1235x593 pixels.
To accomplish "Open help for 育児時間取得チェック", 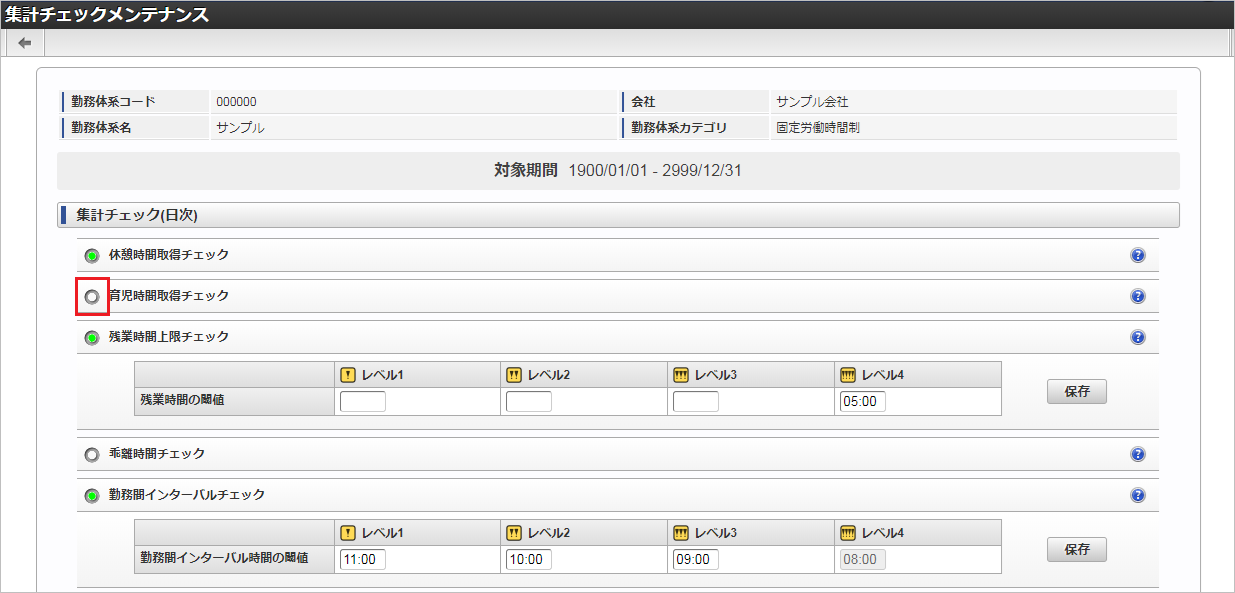I will tap(1137, 296).
